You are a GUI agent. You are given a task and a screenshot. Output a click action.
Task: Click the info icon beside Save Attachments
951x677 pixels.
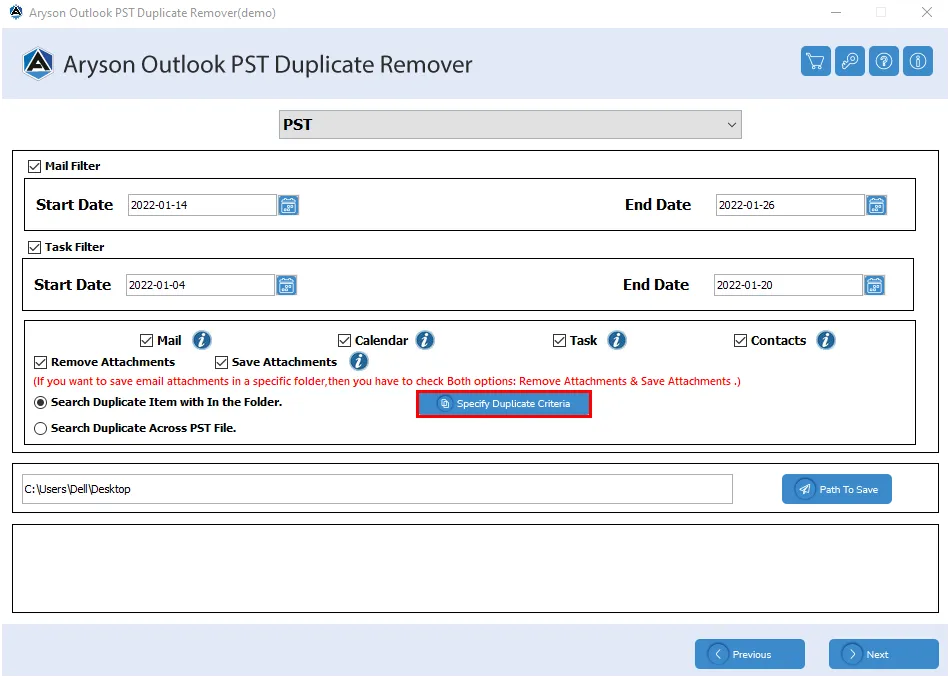click(x=358, y=362)
